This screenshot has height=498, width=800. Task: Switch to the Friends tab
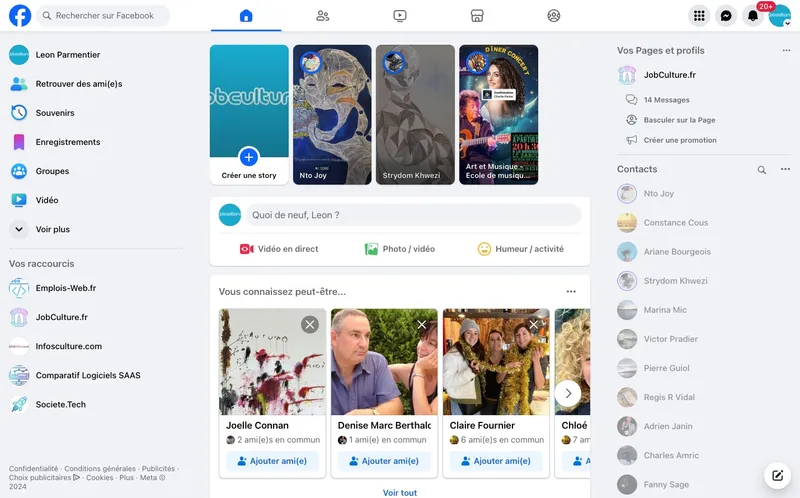click(x=322, y=16)
